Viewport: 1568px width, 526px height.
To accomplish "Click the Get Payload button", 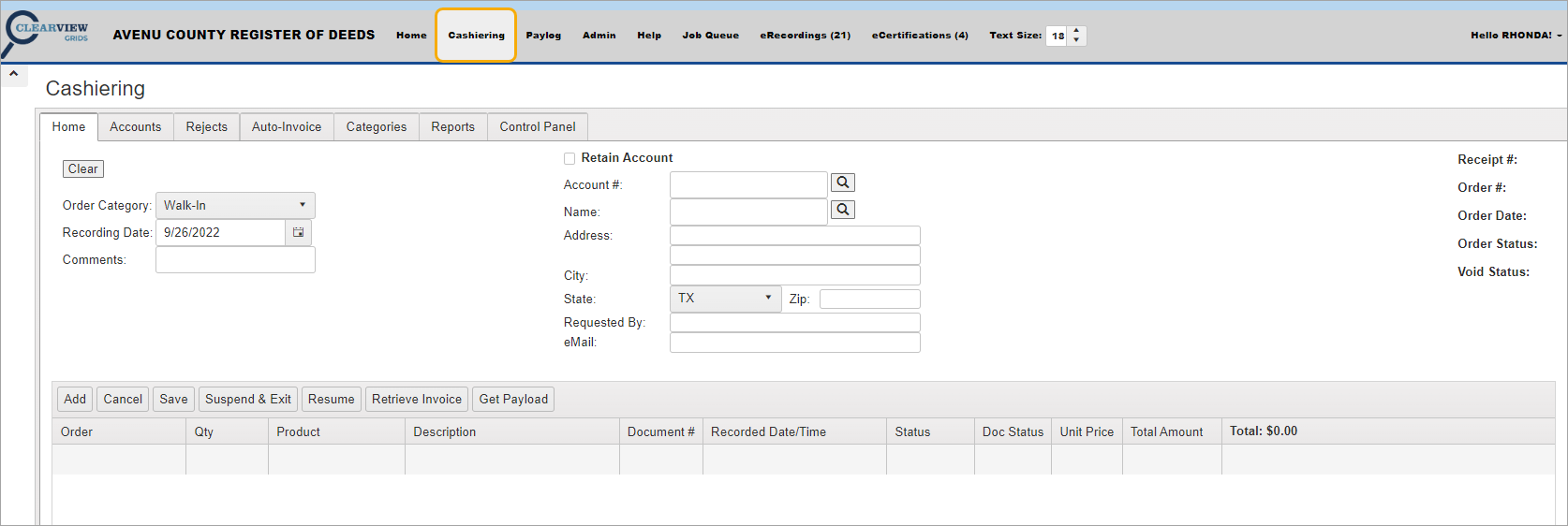I will pos(513,399).
